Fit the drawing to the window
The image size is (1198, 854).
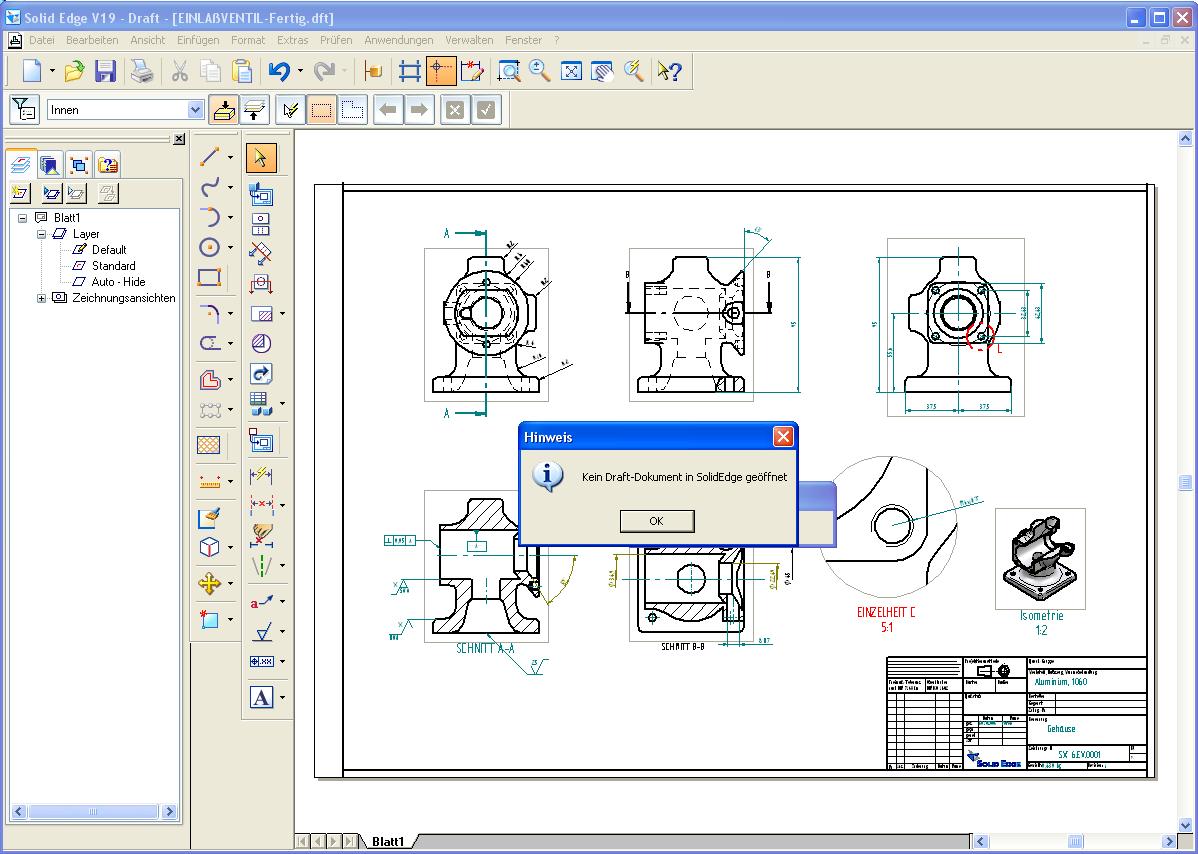pyautogui.click(x=571, y=72)
